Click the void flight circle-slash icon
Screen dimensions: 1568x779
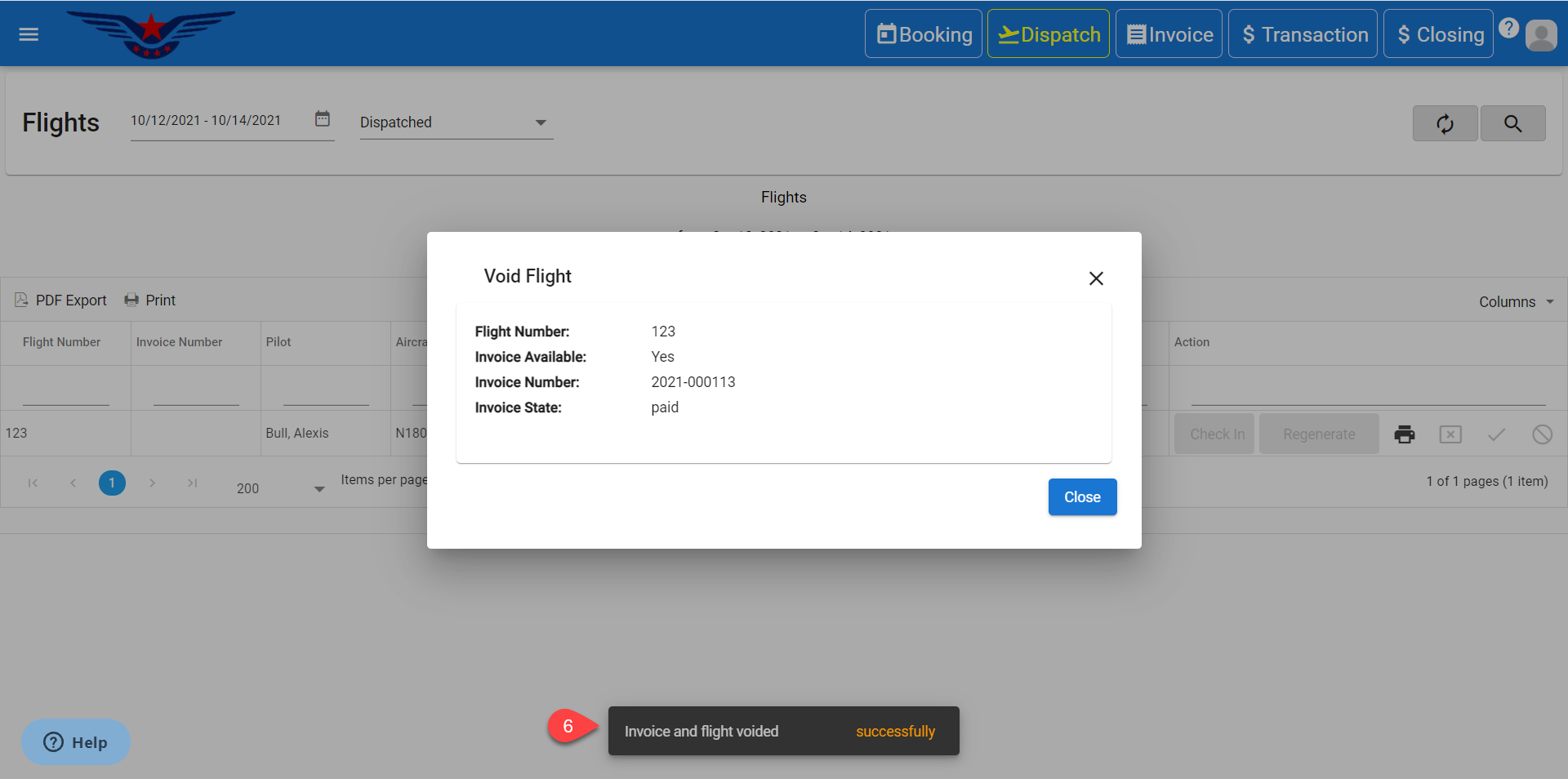1542,434
